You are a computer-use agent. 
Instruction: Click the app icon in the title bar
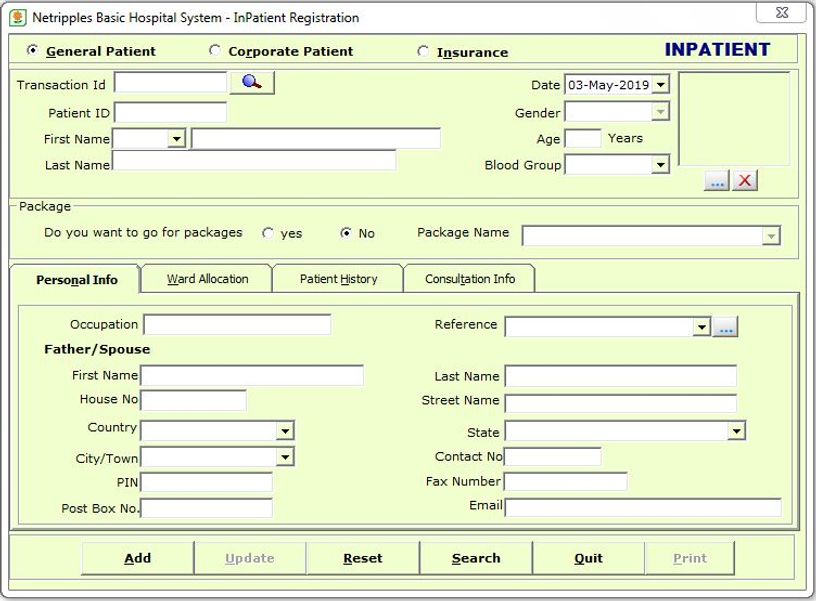18,18
